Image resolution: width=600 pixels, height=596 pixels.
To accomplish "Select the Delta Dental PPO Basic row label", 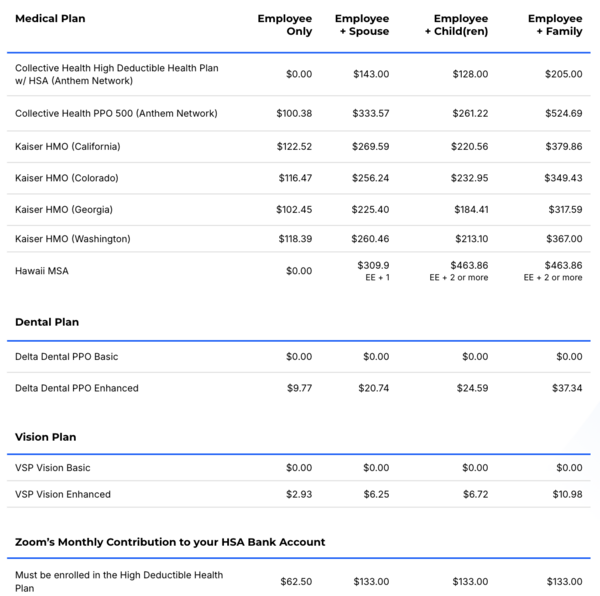I will tap(67, 357).
